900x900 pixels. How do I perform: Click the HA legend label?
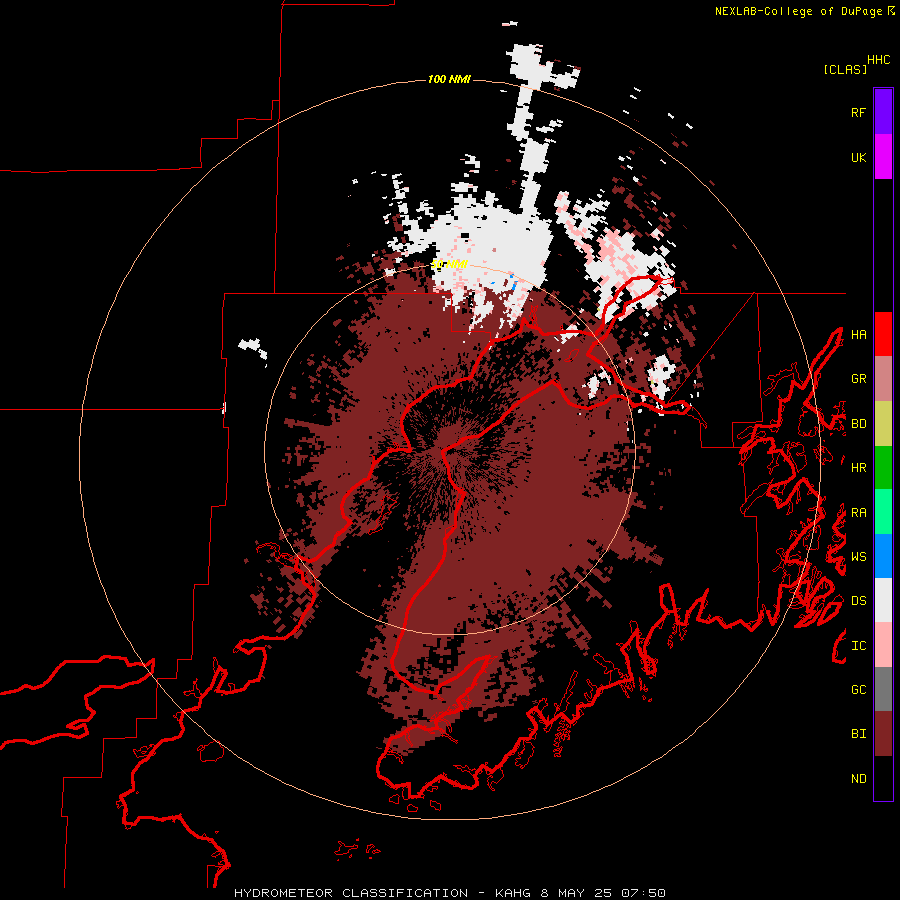point(858,335)
